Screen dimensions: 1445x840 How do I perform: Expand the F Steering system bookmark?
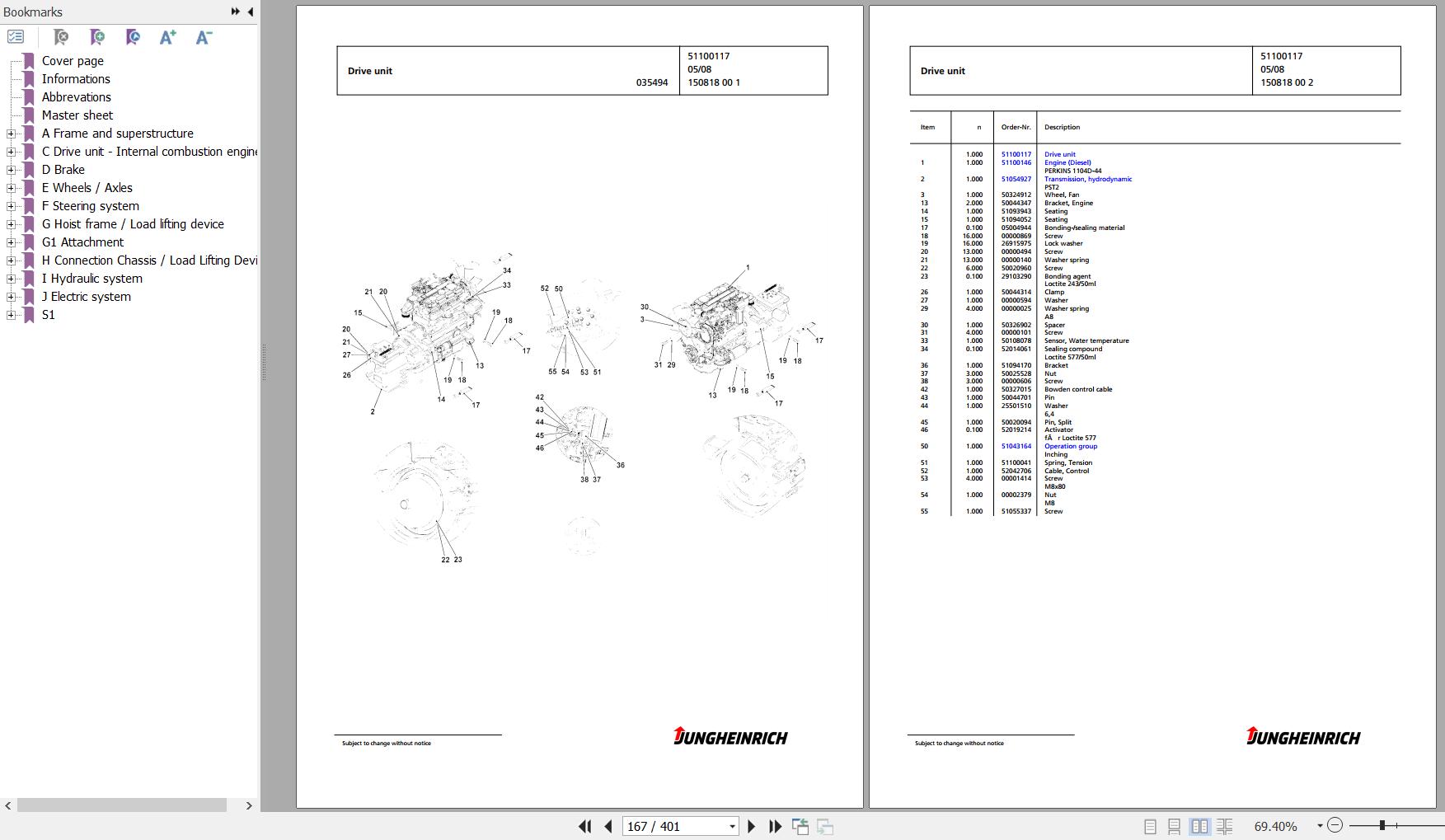point(11,206)
